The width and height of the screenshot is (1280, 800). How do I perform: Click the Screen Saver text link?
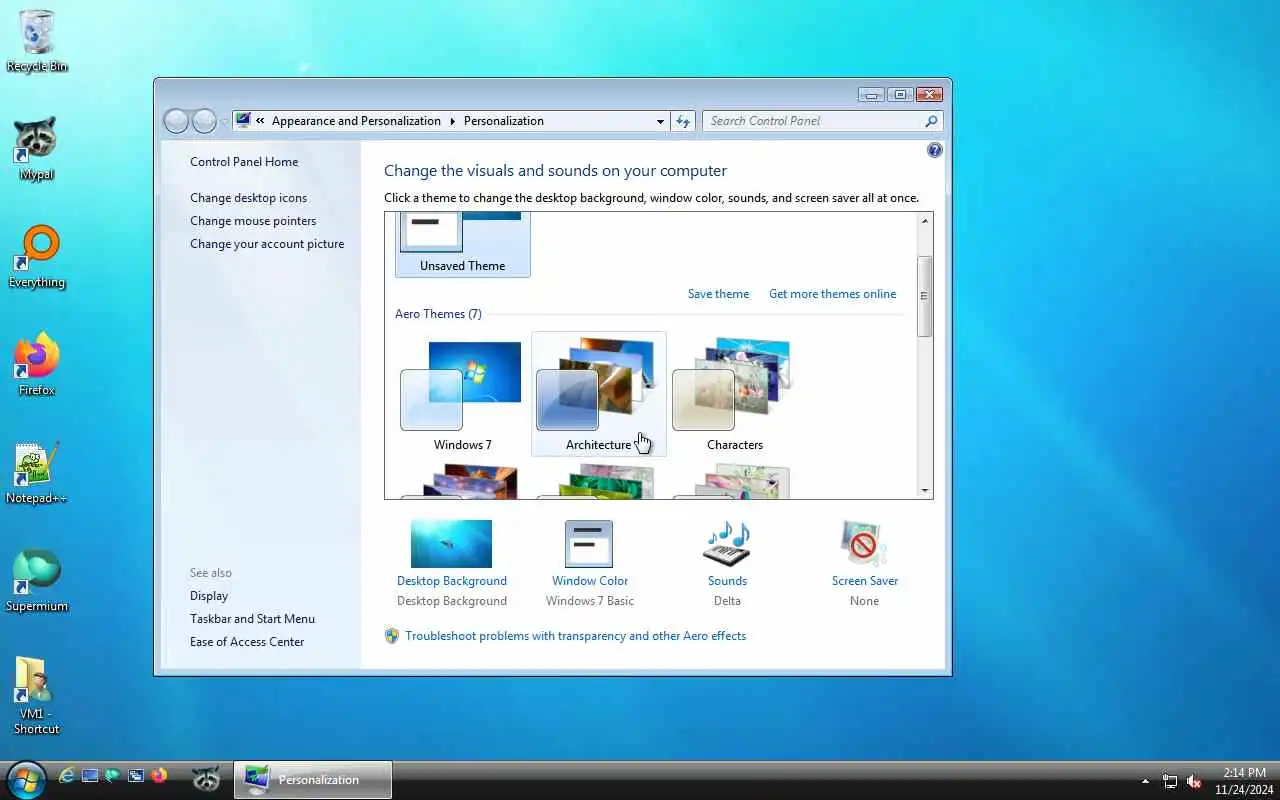point(865,581)
